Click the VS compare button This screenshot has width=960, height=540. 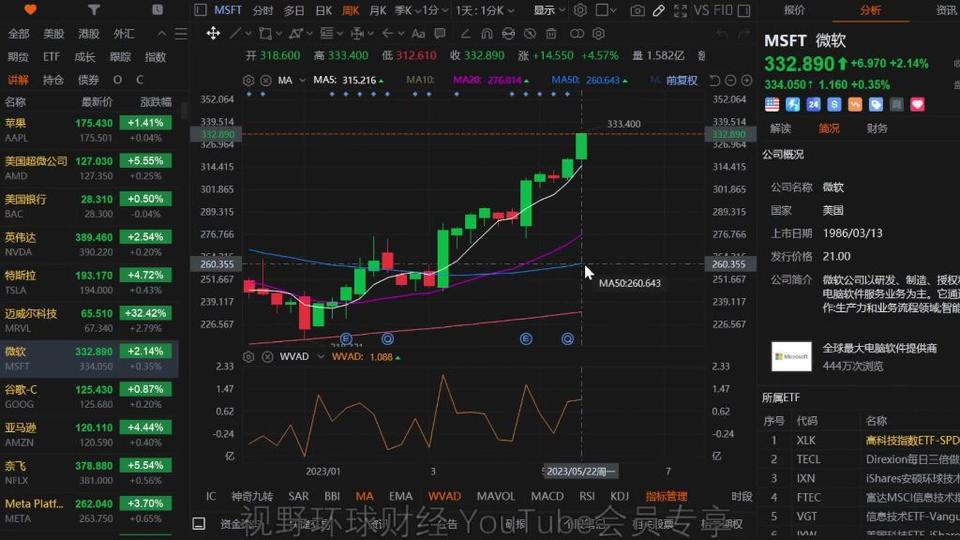(701, 10)
